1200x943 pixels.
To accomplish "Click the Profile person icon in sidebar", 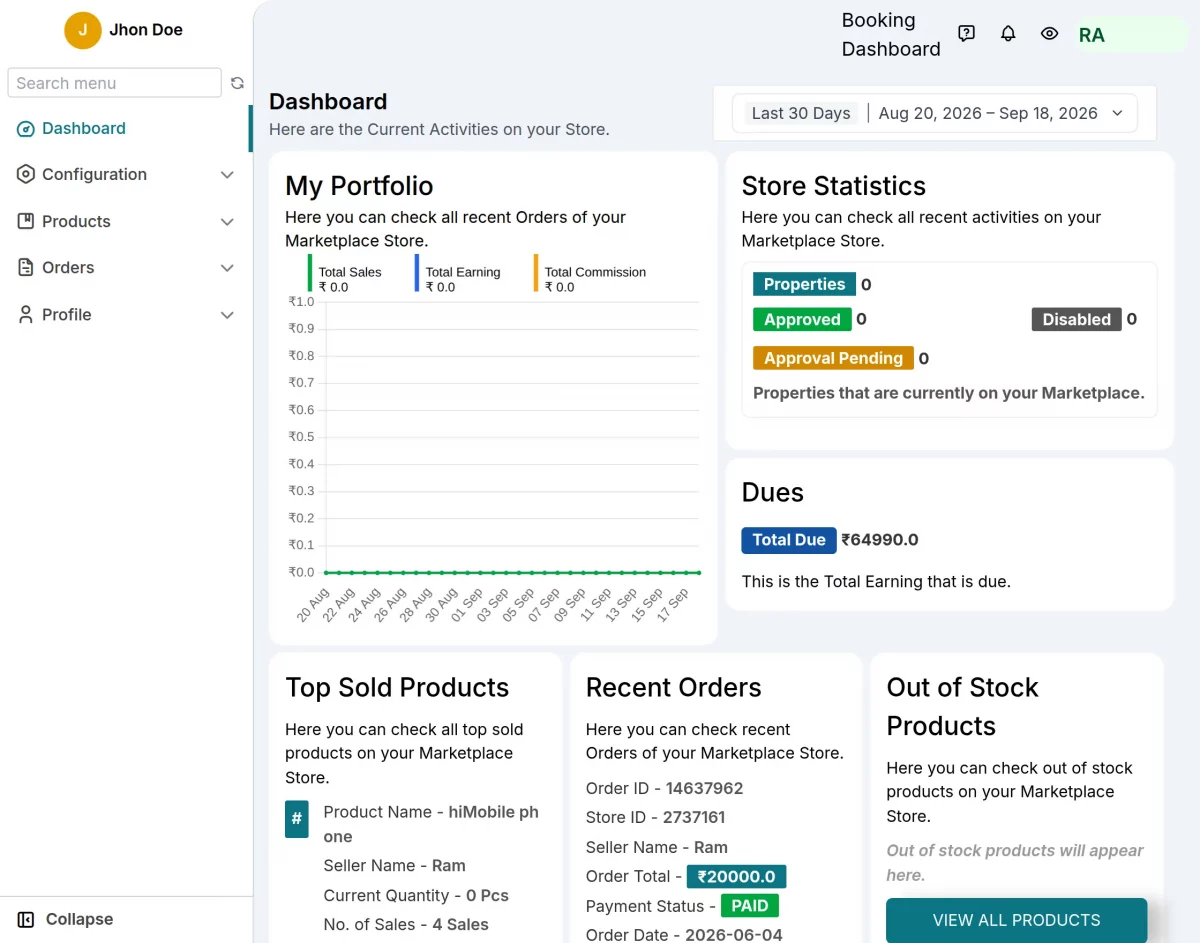I will coord(26,314).
